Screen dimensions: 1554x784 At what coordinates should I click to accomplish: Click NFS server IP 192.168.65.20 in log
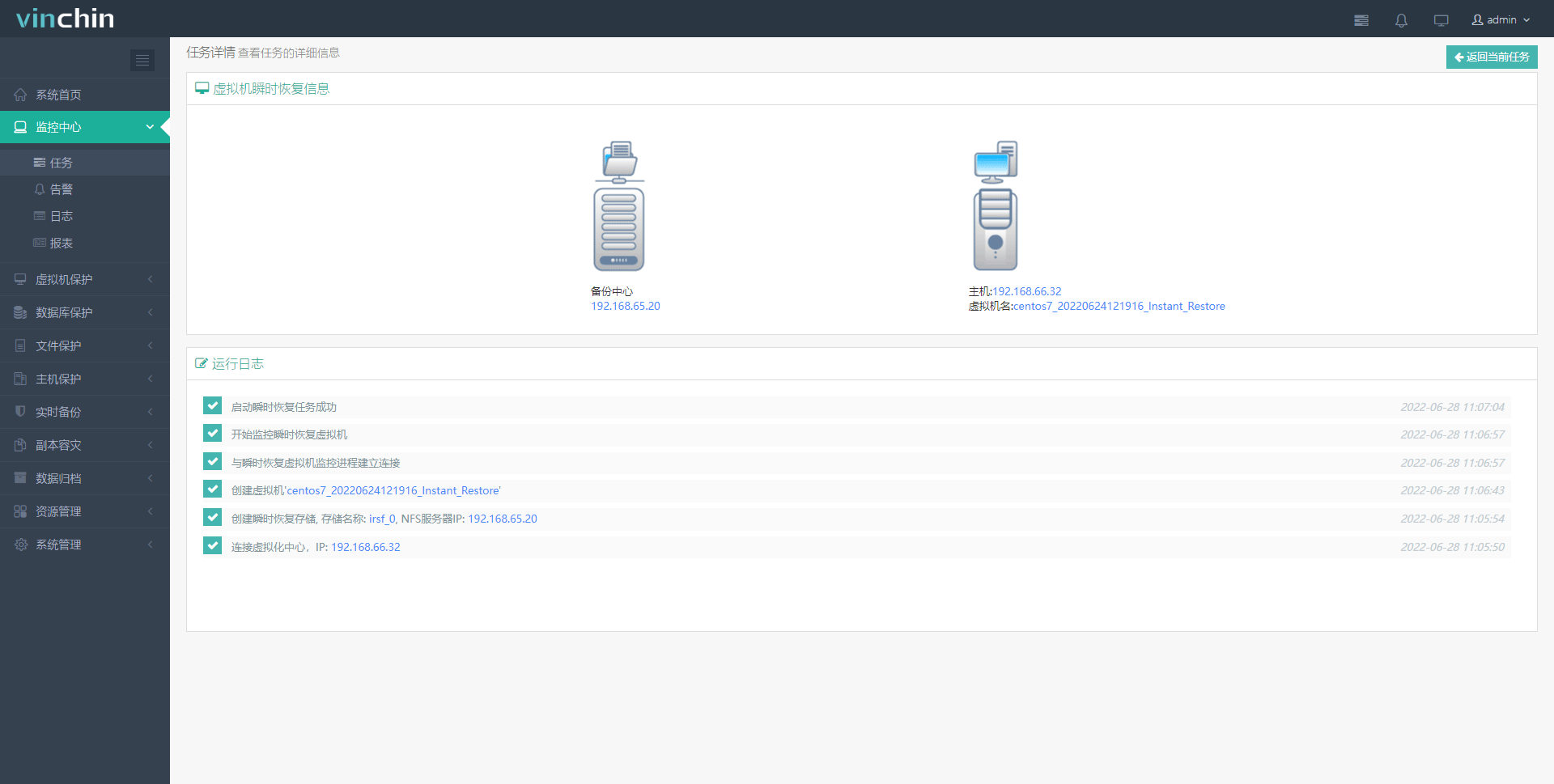503,519
